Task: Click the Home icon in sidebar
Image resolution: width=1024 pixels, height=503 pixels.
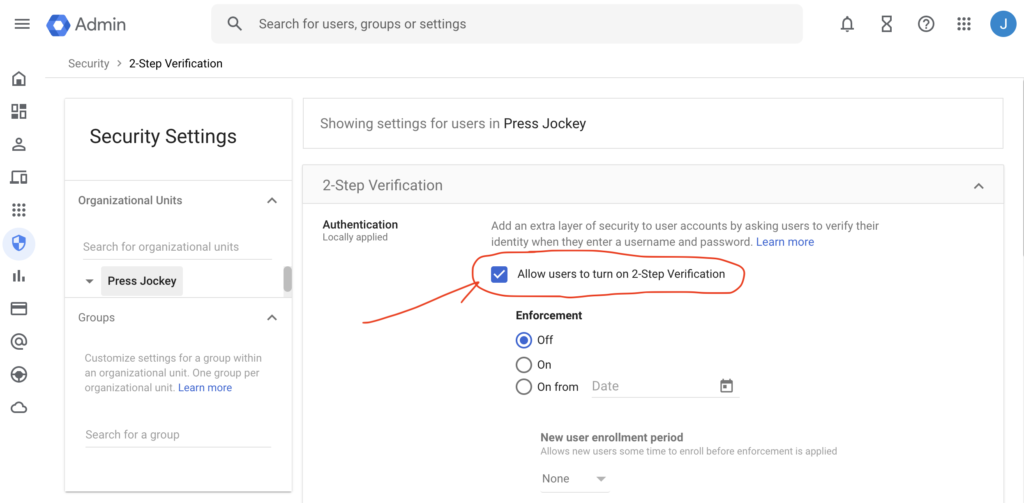Action: [18, 79]
